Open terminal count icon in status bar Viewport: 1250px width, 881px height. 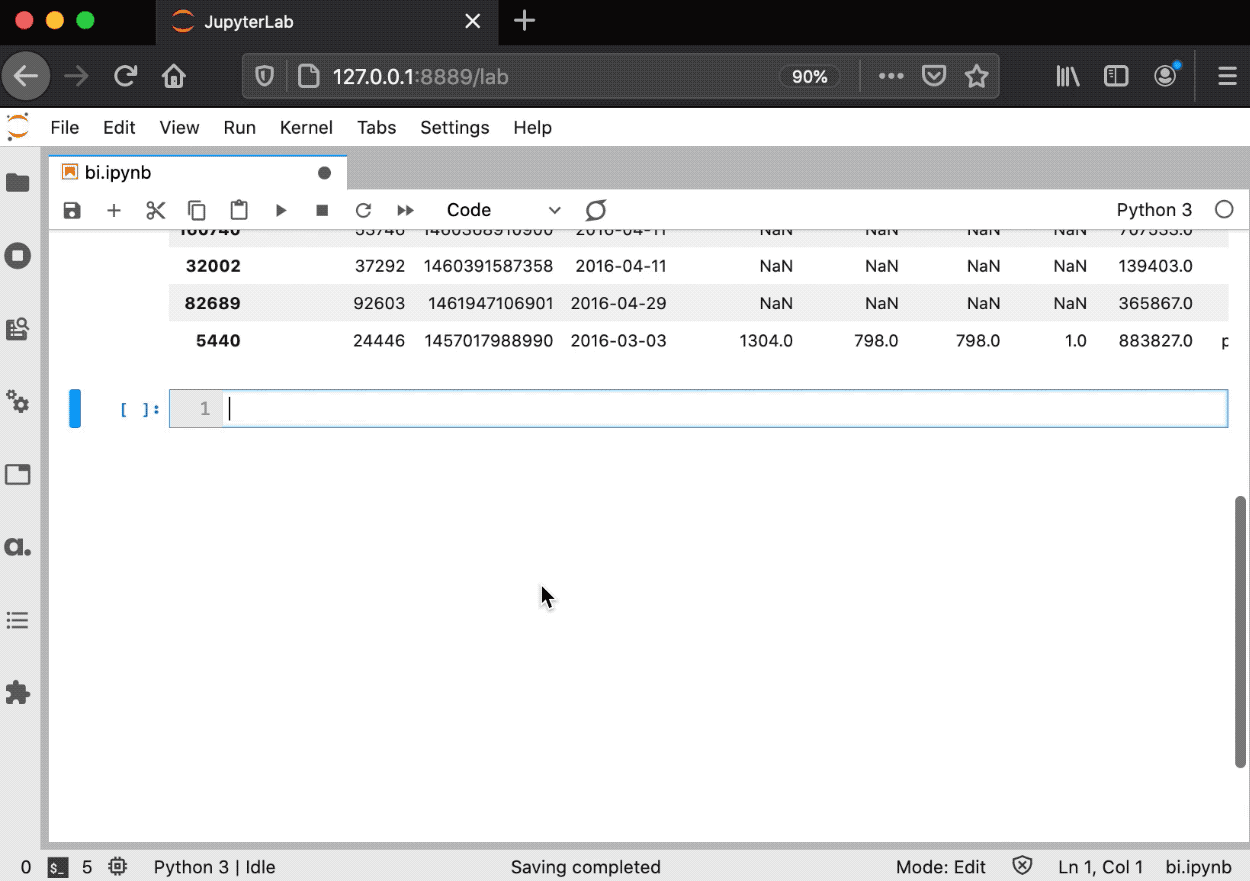(x=59, y=867)
